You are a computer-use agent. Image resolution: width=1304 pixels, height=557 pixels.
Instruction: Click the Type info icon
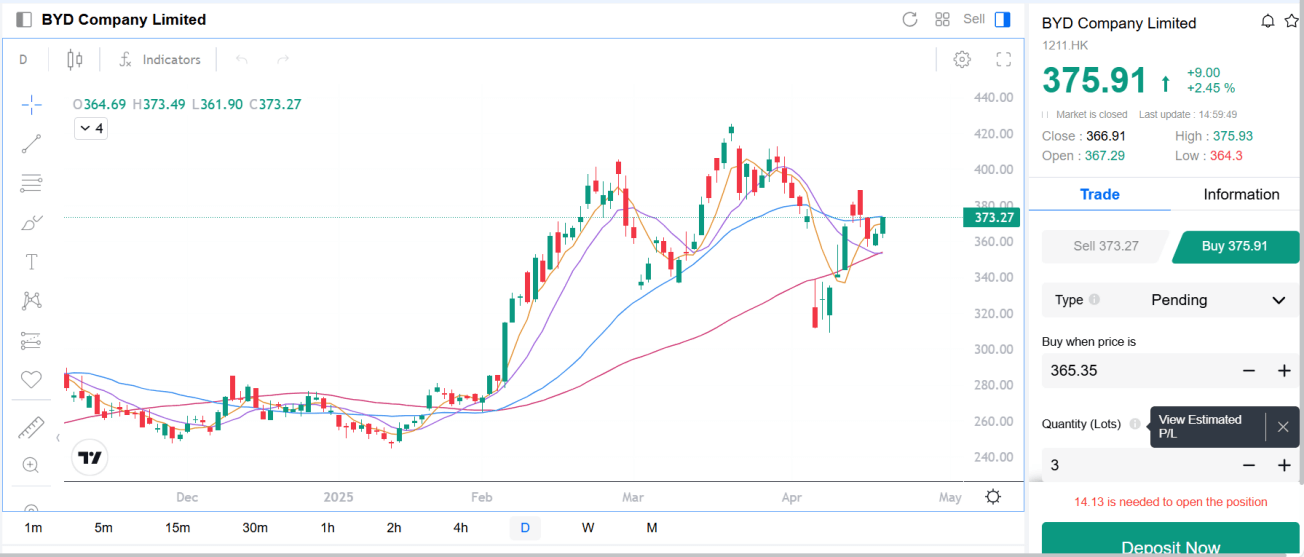click(x=1094, y=300)
